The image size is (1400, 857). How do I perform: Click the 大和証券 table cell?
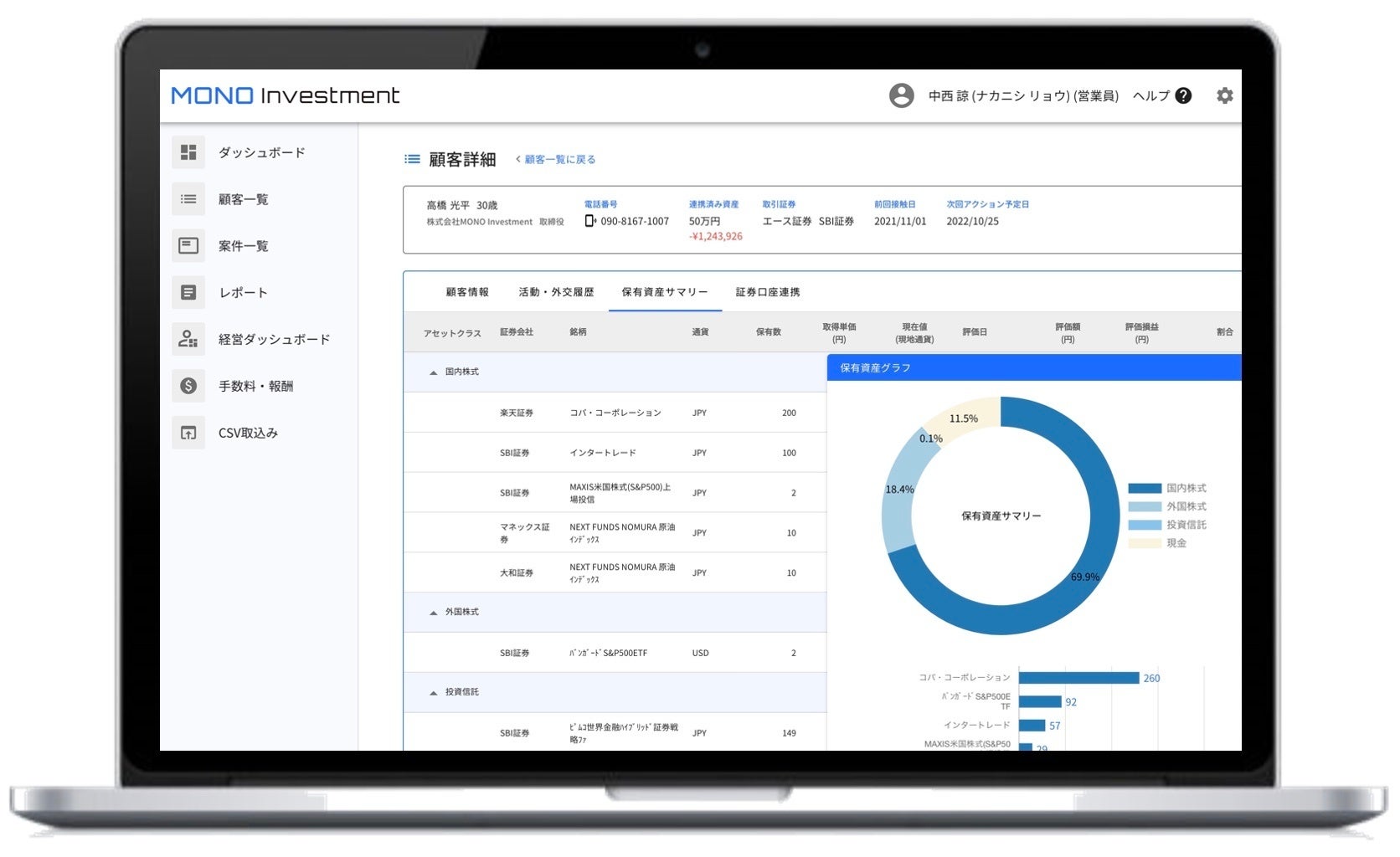(x=517, y=573)
